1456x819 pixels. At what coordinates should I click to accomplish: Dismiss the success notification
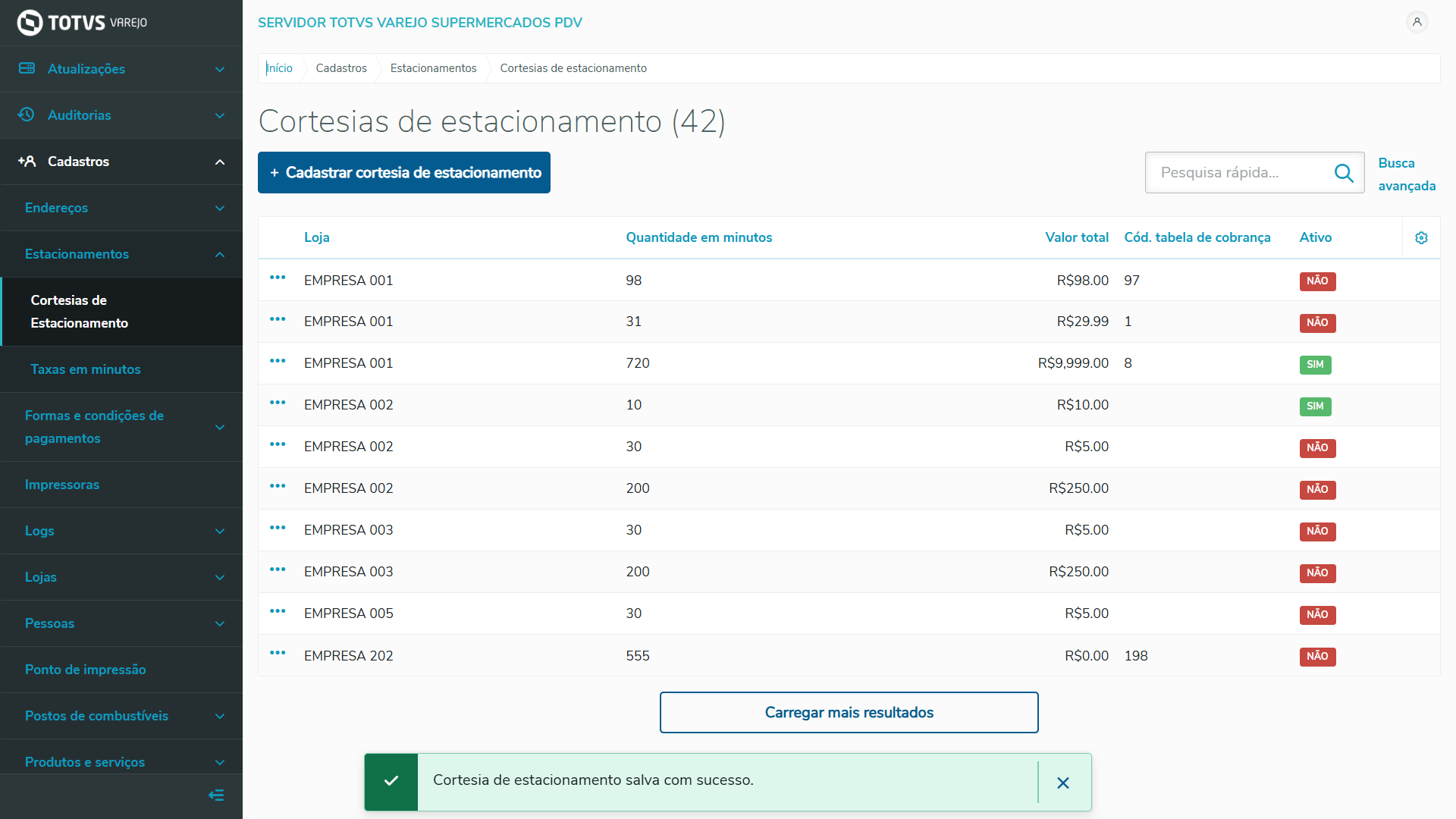click(x=1063, y=783)
